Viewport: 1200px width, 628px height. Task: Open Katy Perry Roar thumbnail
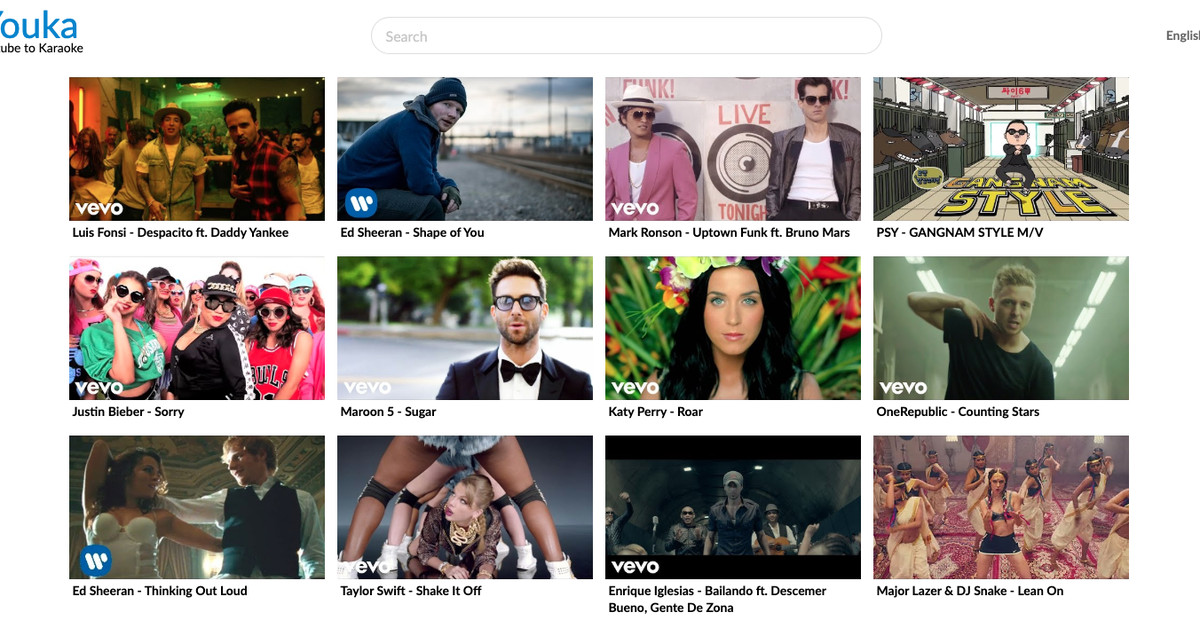pyautogui.click(x=733, y=328)
